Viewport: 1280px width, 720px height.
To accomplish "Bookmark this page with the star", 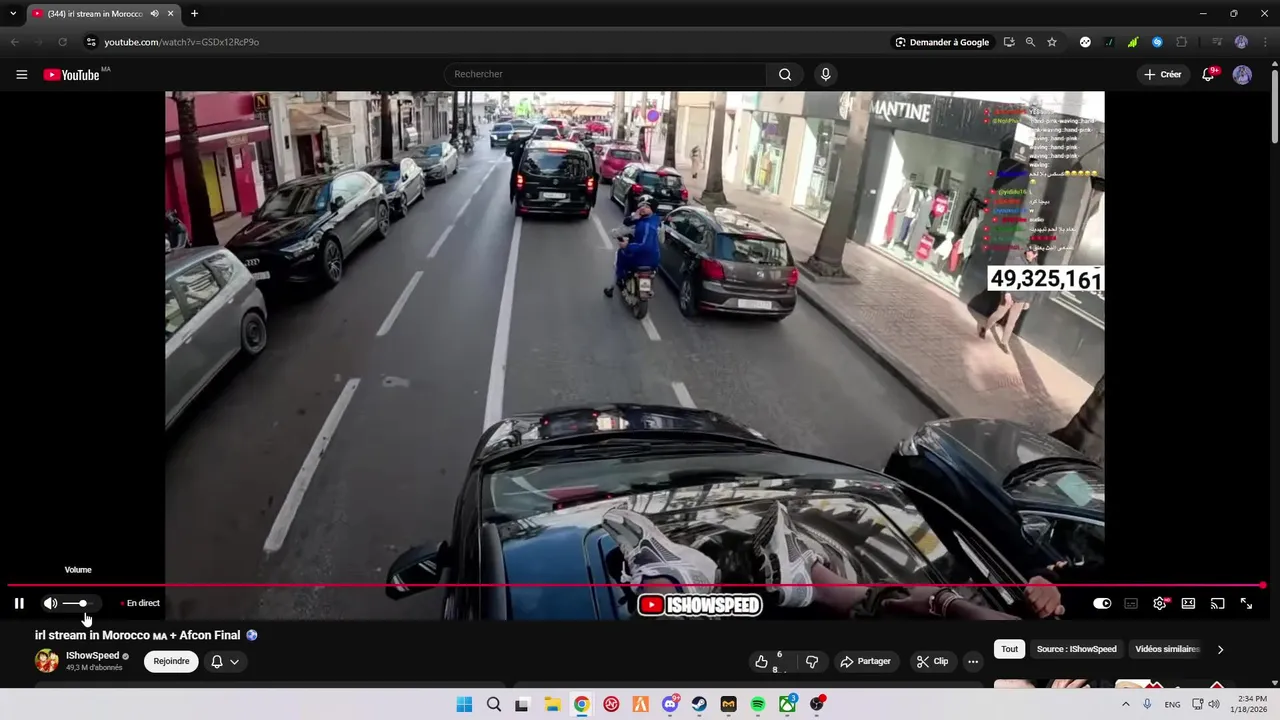I will pos(1052,42).
